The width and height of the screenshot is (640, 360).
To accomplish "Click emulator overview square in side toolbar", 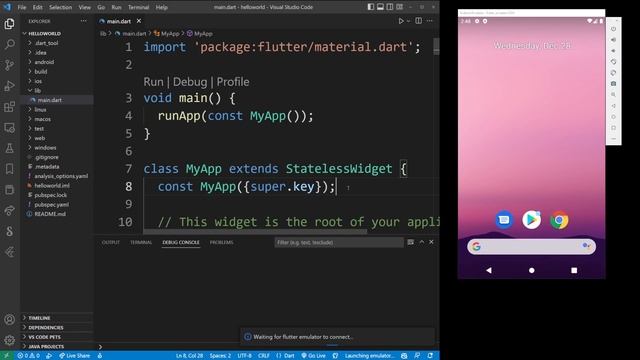I will [613, 128].
